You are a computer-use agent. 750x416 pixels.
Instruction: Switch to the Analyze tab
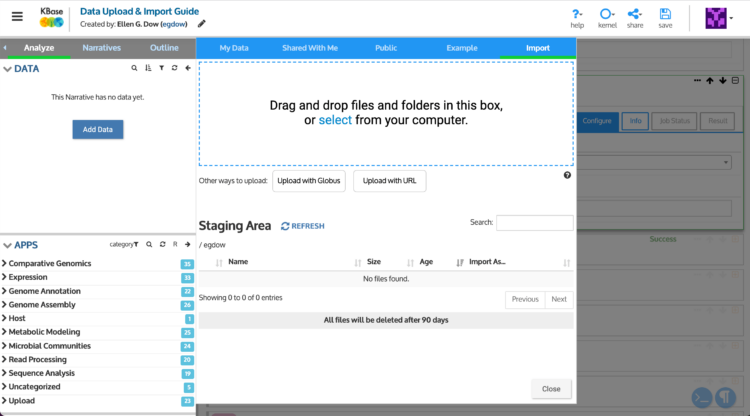point(39,48)
